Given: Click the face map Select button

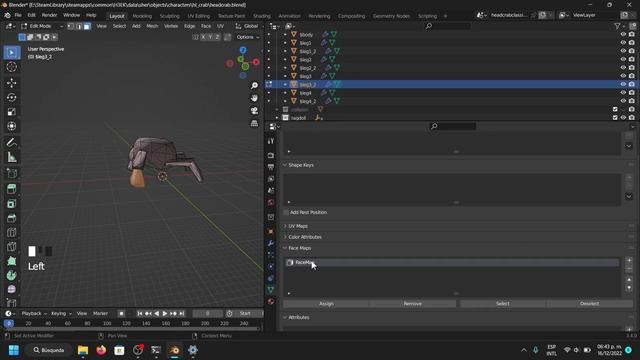Looking at the screenshot, I should pos(502,304).
